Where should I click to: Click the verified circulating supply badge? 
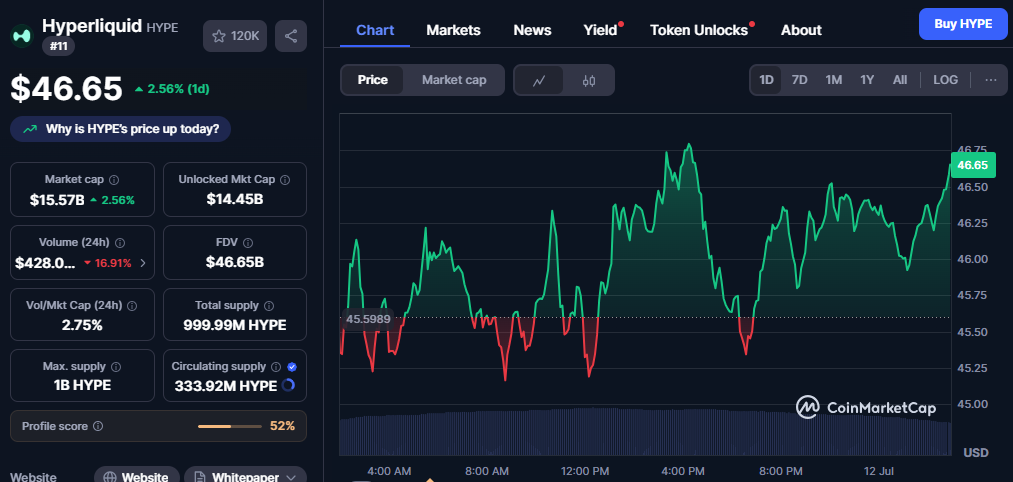point(292,367)
